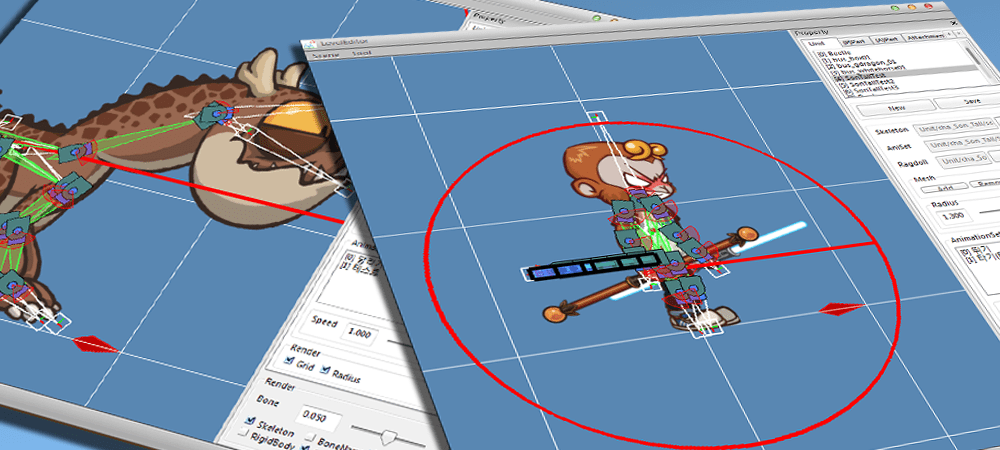
Task: Click the red arrow gizmo beside the monkey
Action: point(841,308)
